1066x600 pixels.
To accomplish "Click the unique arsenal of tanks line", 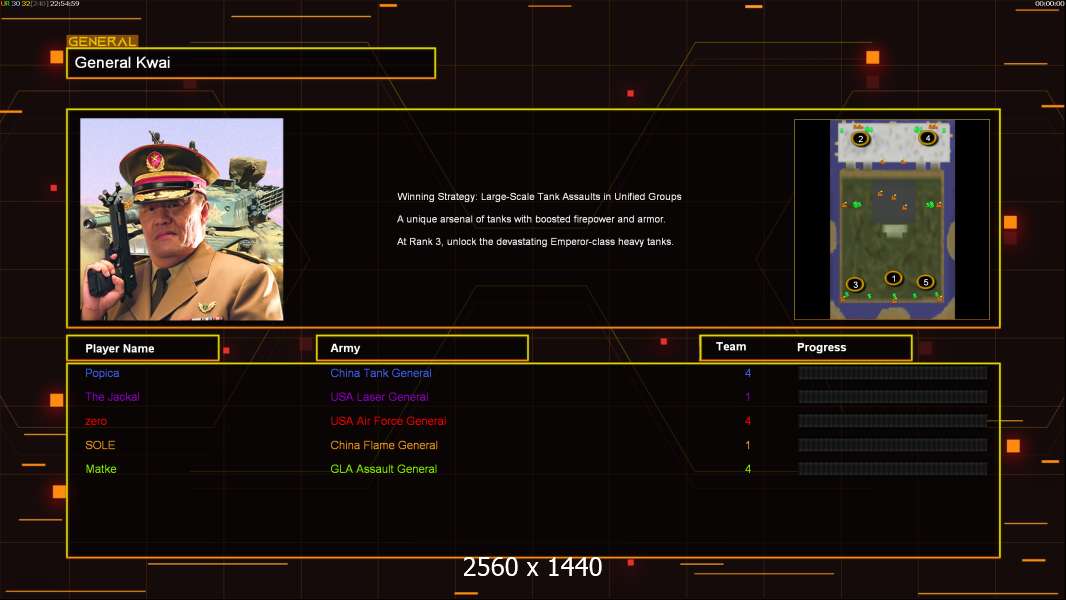I will [531, 219].
